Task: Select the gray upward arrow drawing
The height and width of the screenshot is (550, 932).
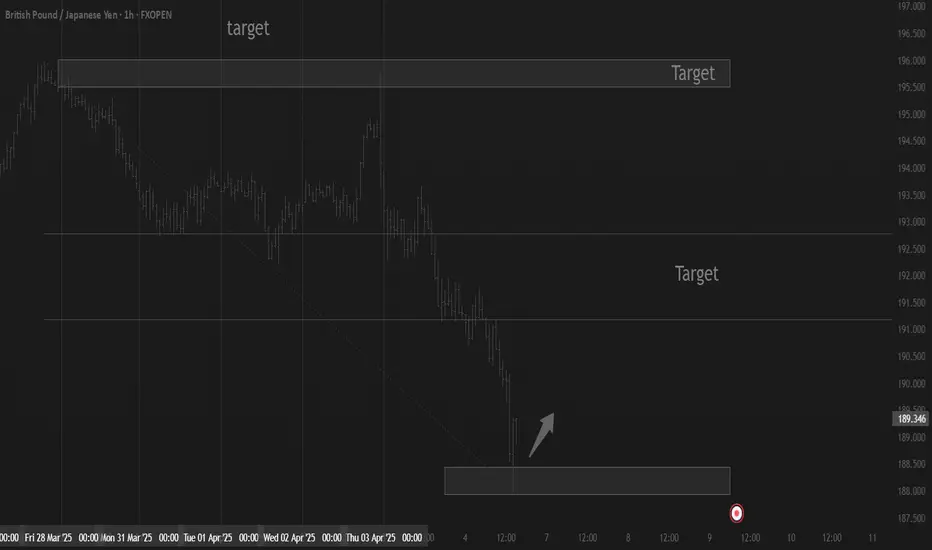Action: coord(541,435)
